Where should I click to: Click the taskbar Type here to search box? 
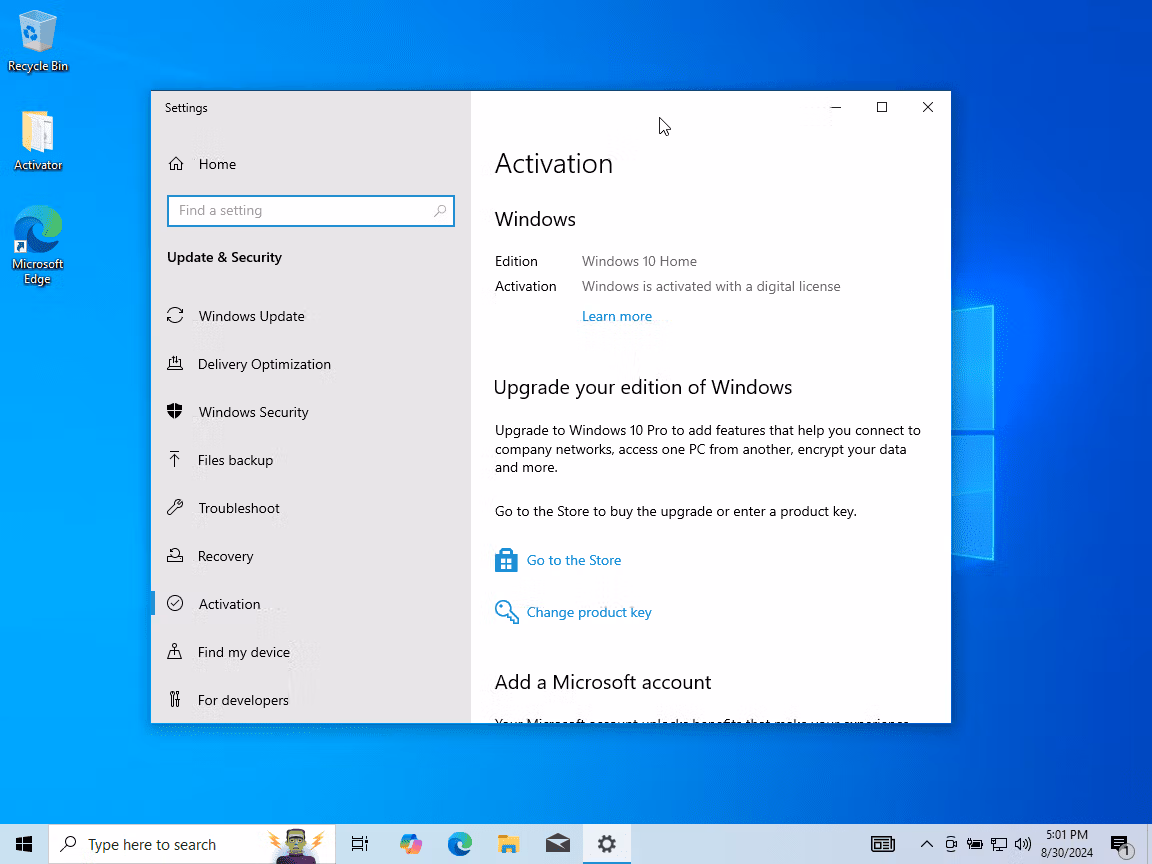[192, 844]
